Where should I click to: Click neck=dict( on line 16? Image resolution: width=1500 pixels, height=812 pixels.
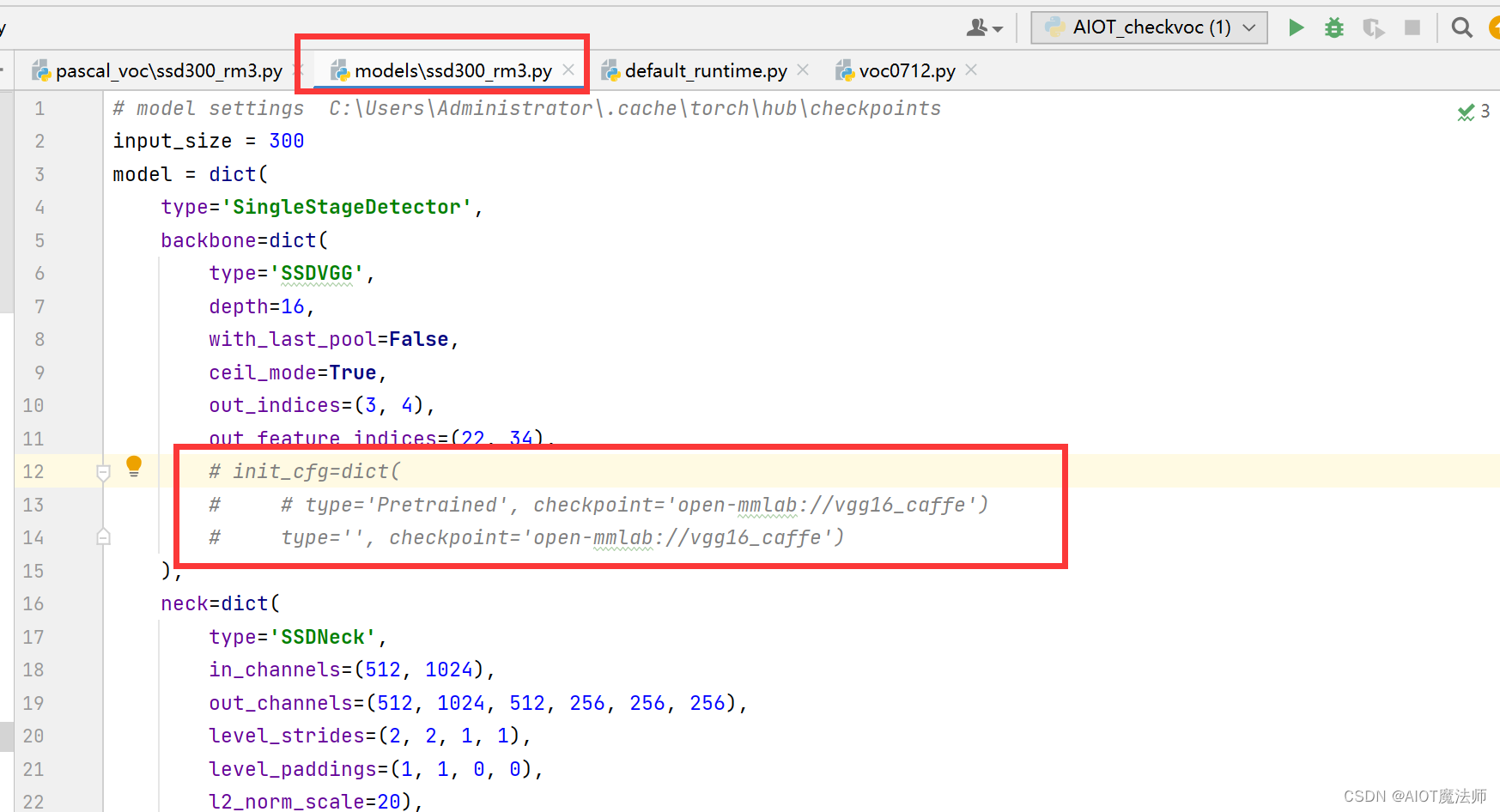(x=221, y=604)
